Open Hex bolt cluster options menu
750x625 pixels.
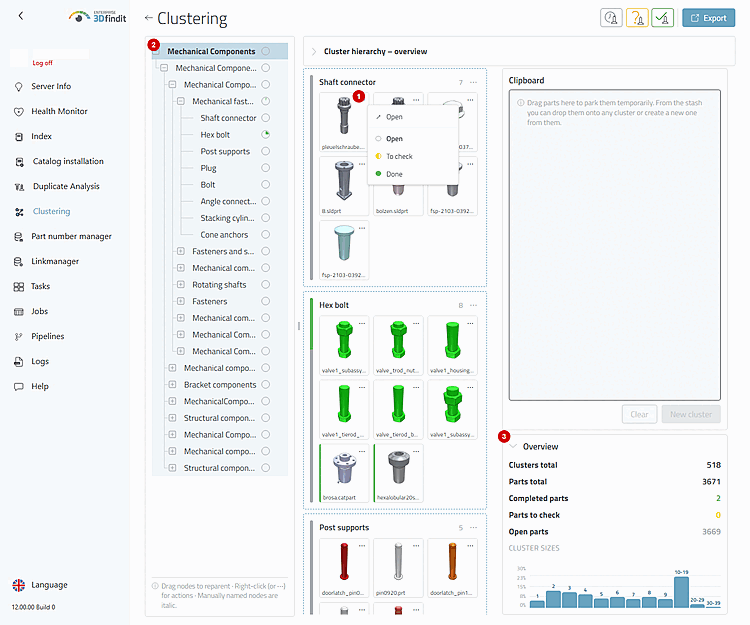point(474,305)
